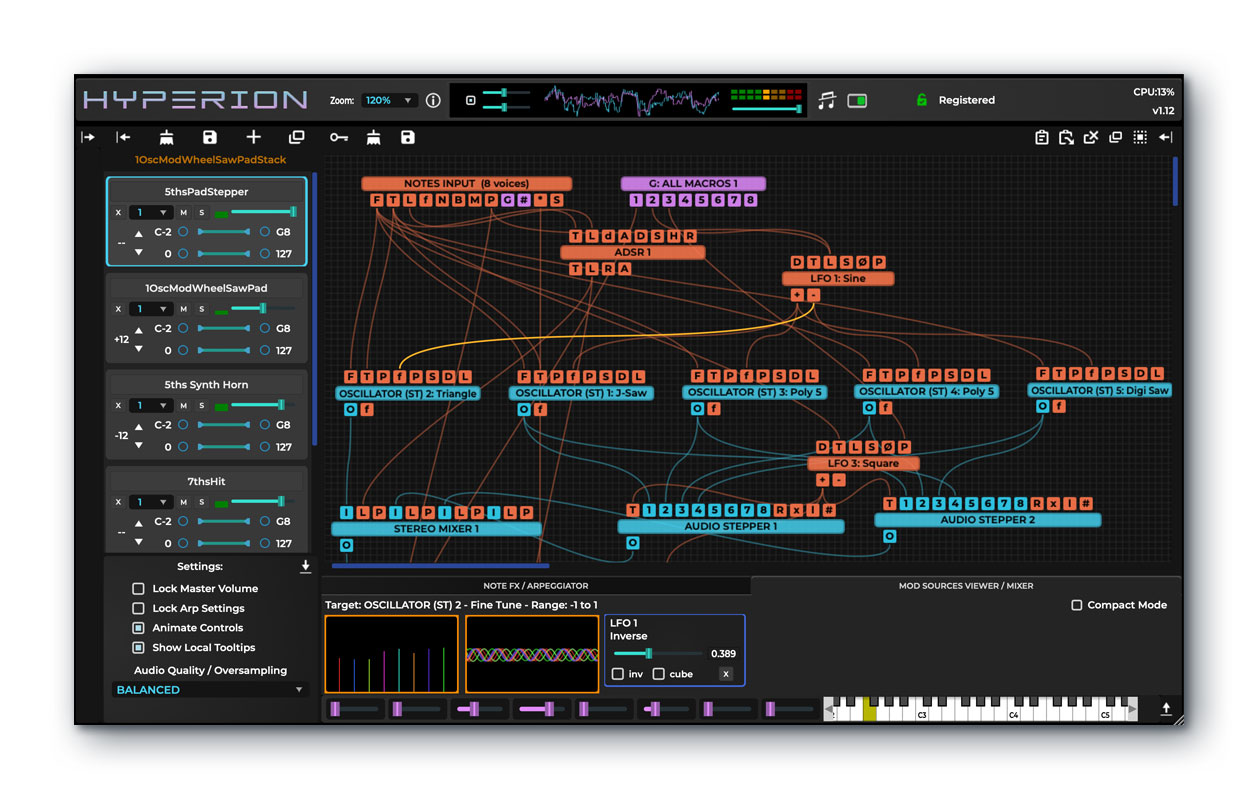Mute the 5ths Synth Horn layer
Image resolution: width=1258 pixels, height=790 pixels.
click(x=183, y=405)
